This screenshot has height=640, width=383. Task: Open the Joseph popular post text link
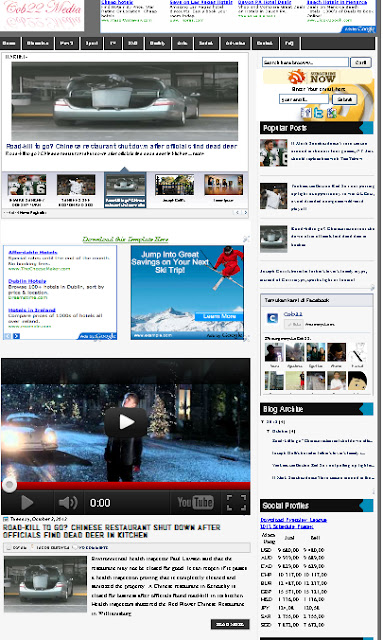313,275
